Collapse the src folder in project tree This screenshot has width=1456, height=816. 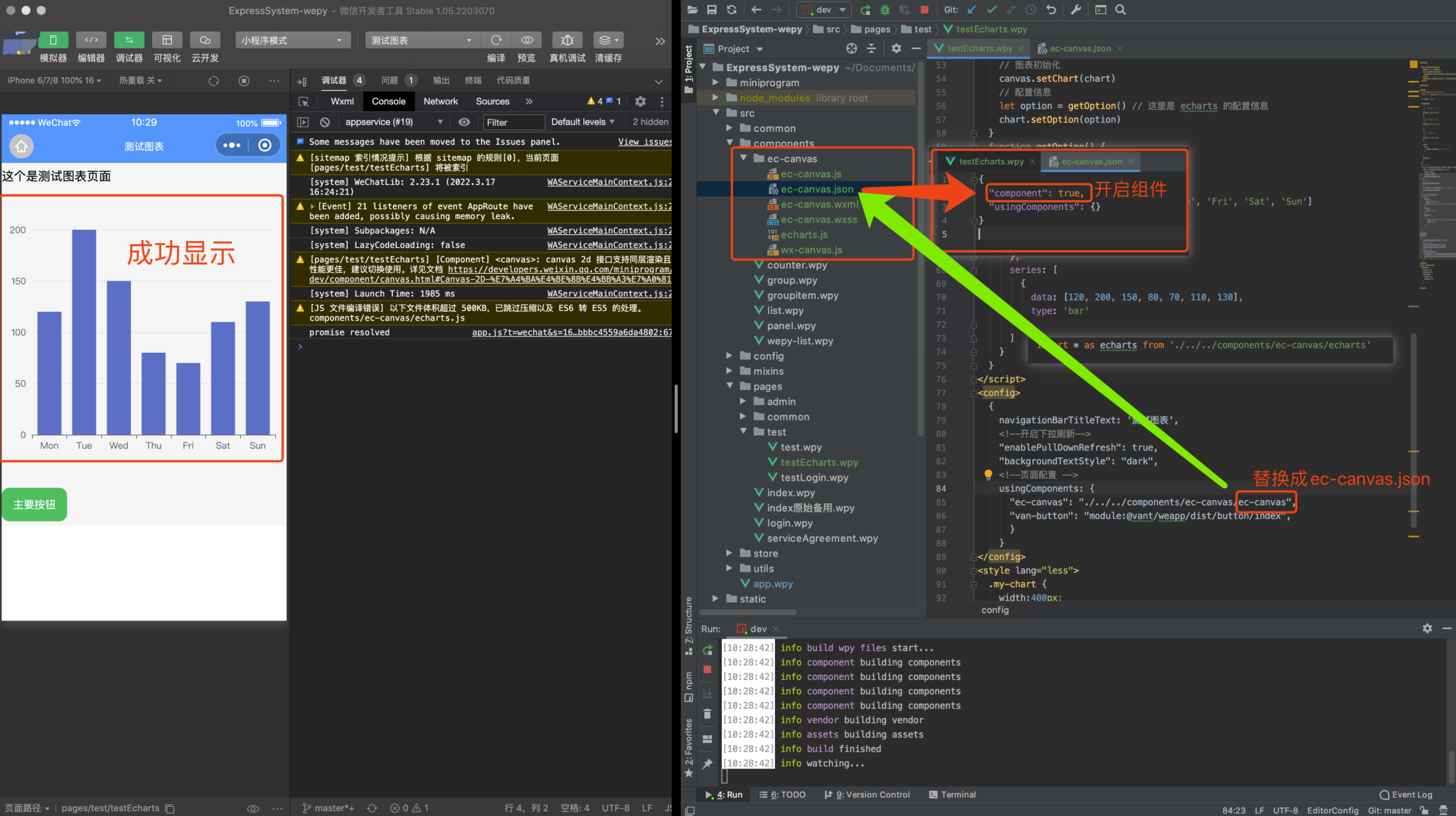click(716, 113)
